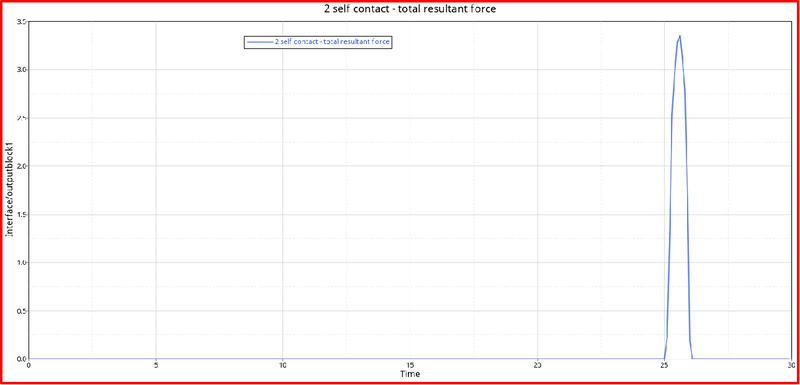Click the Y-axis tick label 2.5
Image resolution: width=800 pixels, height=385 pixels.
pos(21,118)
